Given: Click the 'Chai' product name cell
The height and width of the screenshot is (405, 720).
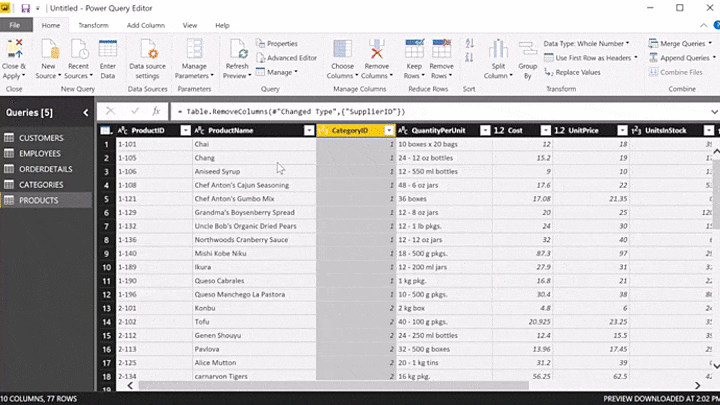Looking at the screenshot, I should click(254, 144).
